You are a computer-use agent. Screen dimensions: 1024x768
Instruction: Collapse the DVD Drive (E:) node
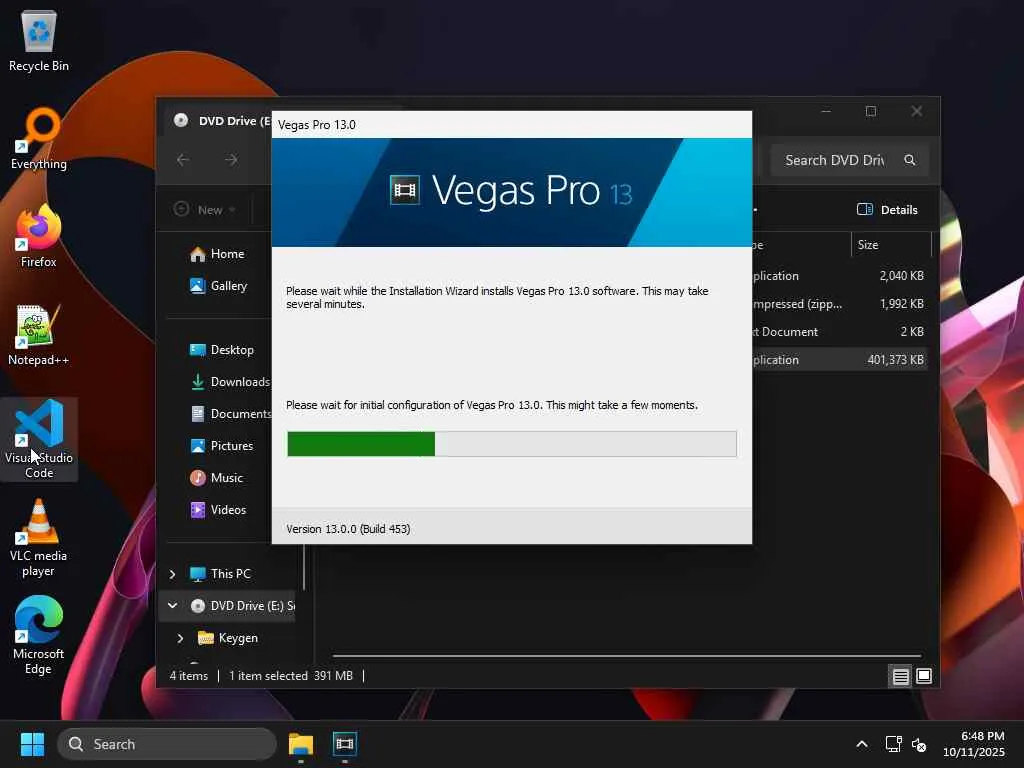pos(172,605)
